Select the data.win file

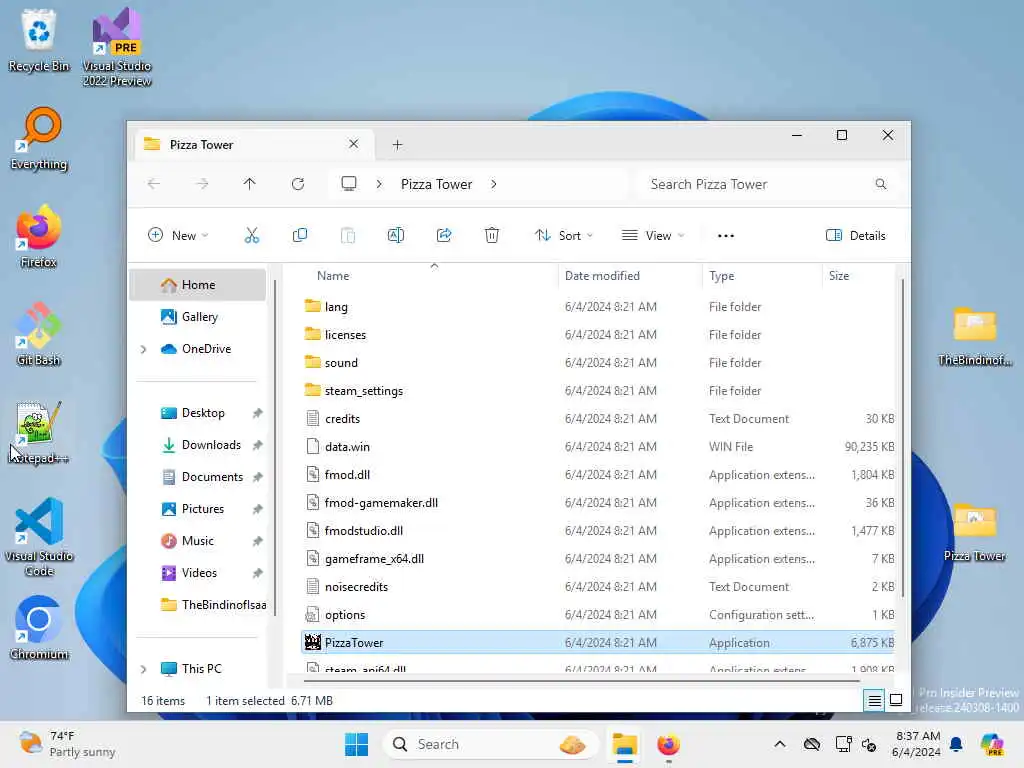tap(598, 447)
